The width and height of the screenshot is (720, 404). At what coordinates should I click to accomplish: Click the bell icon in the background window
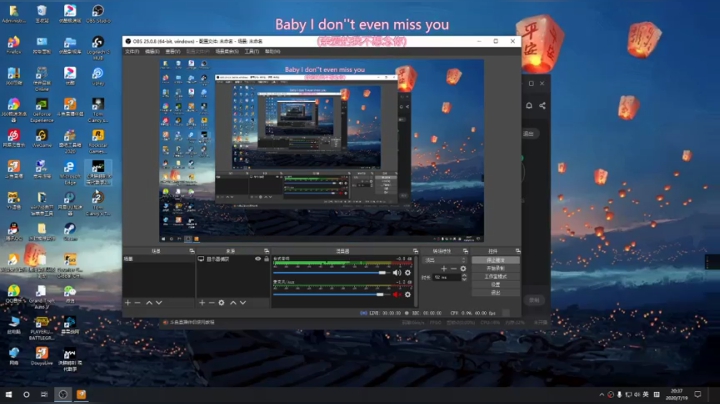[529, 106]
